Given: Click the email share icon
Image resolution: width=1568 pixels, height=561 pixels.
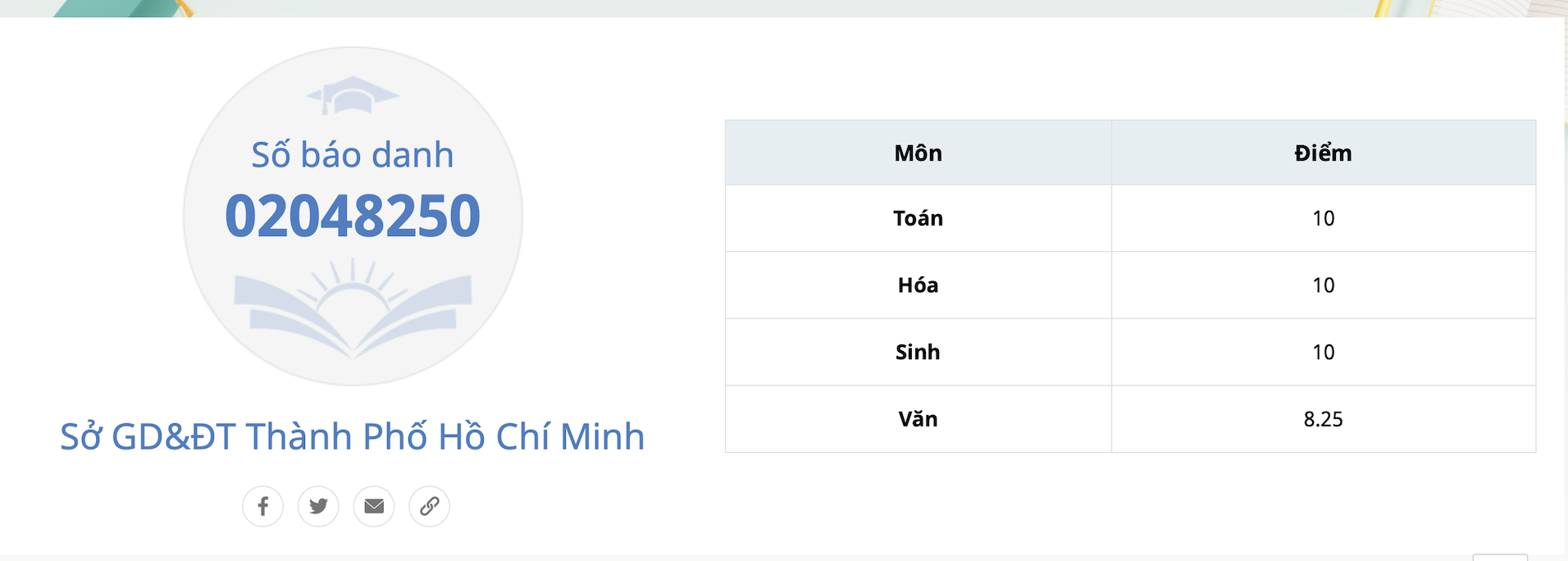Looking at the screenshot, I should pos(374,506).
